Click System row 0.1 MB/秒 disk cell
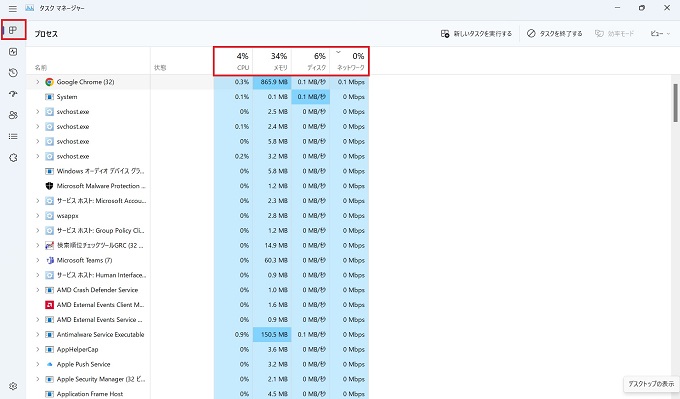This screenshot has width=680, height=399. pos(311,97)
